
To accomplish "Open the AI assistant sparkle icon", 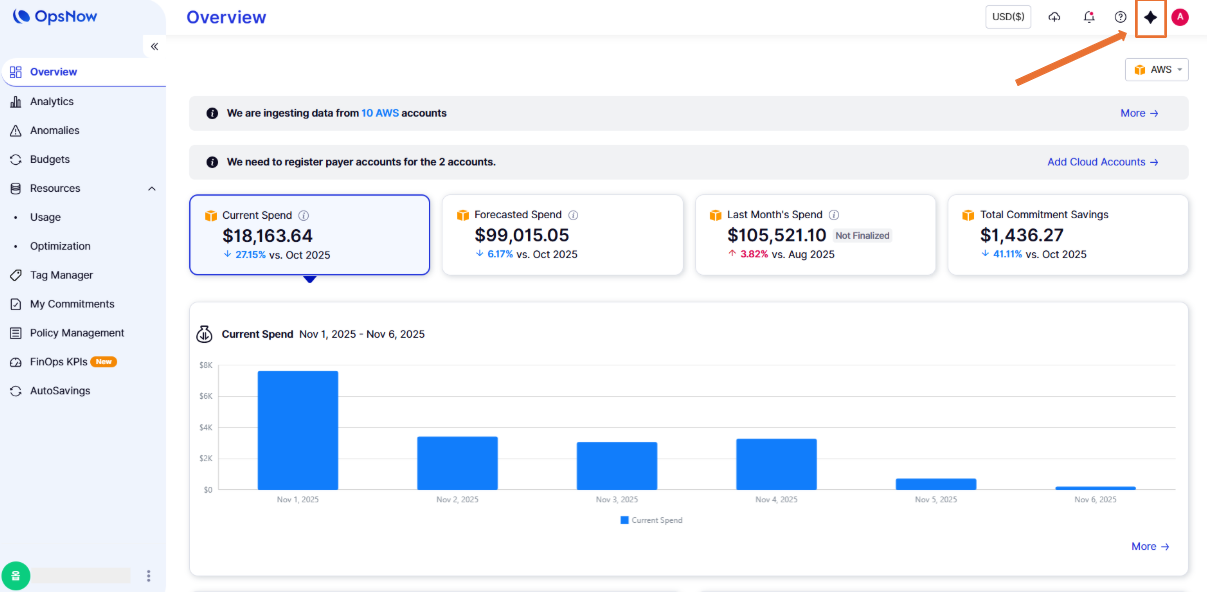I will click(1151, 17).
